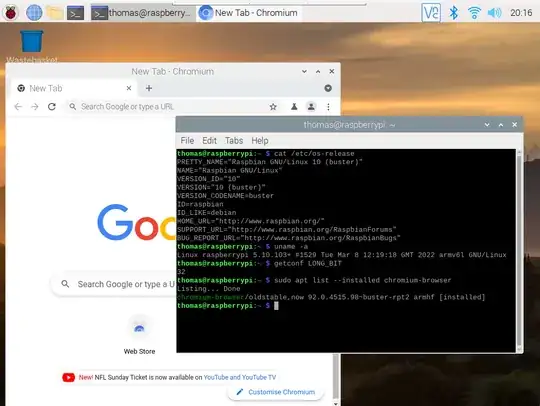
Task: Switch to thomas@raspberry terminal taskbar entry
Action: point(142,13)
